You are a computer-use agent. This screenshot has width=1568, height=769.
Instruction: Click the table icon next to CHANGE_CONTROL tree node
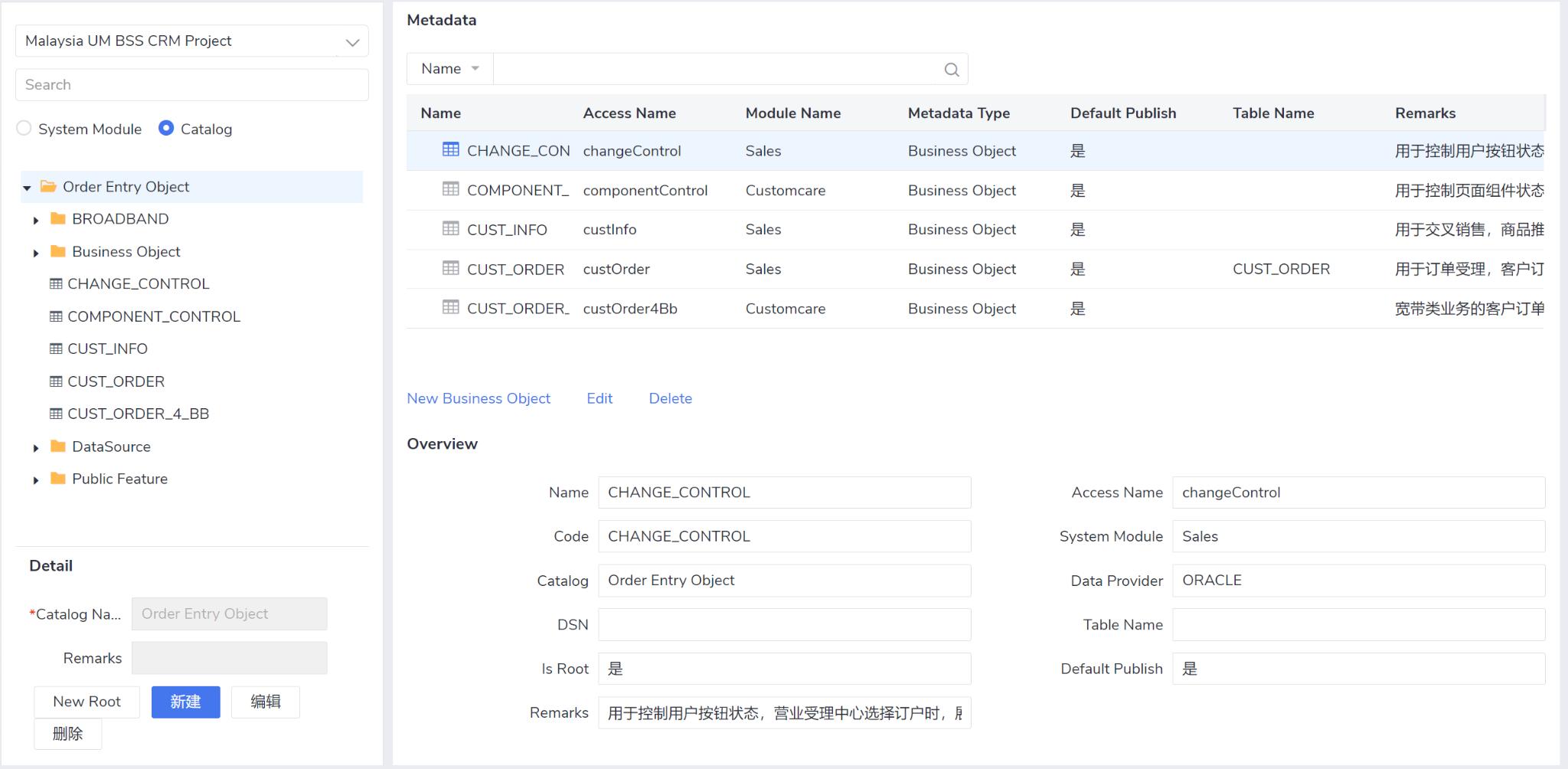(56, 283)
